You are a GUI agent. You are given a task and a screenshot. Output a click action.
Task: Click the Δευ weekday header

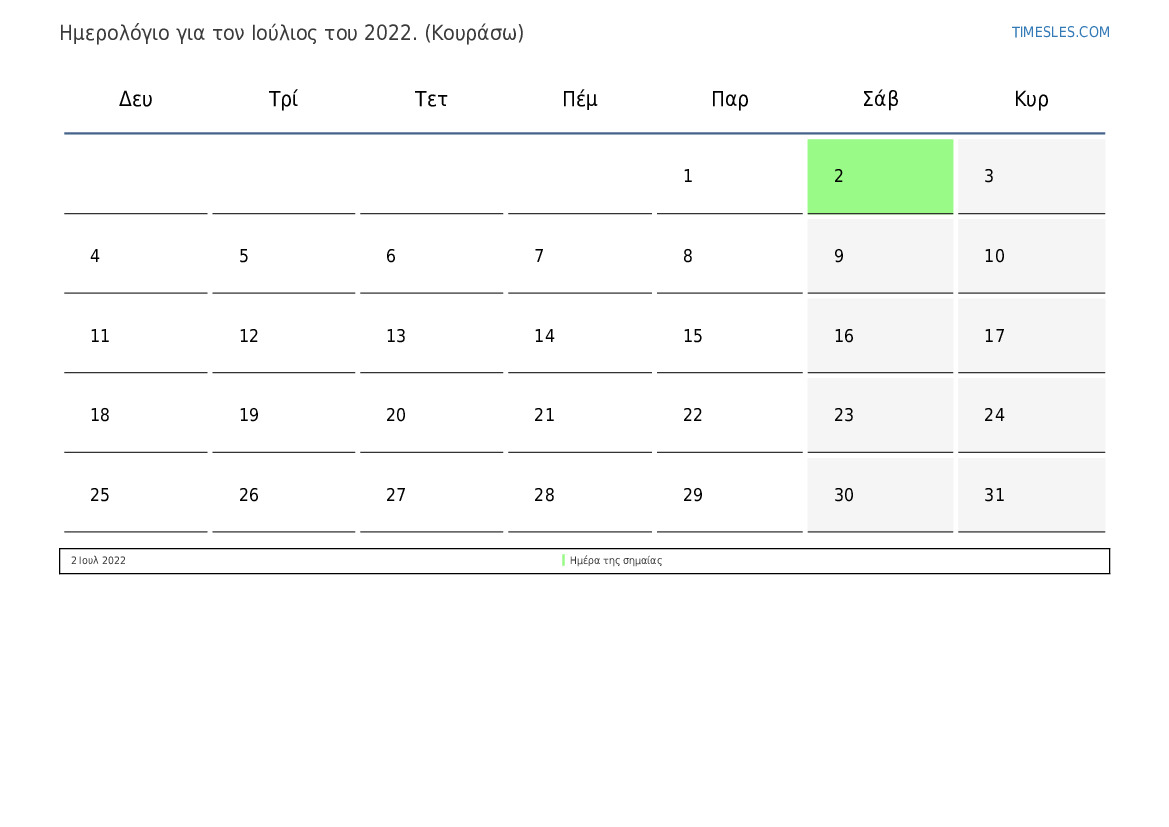136,99
